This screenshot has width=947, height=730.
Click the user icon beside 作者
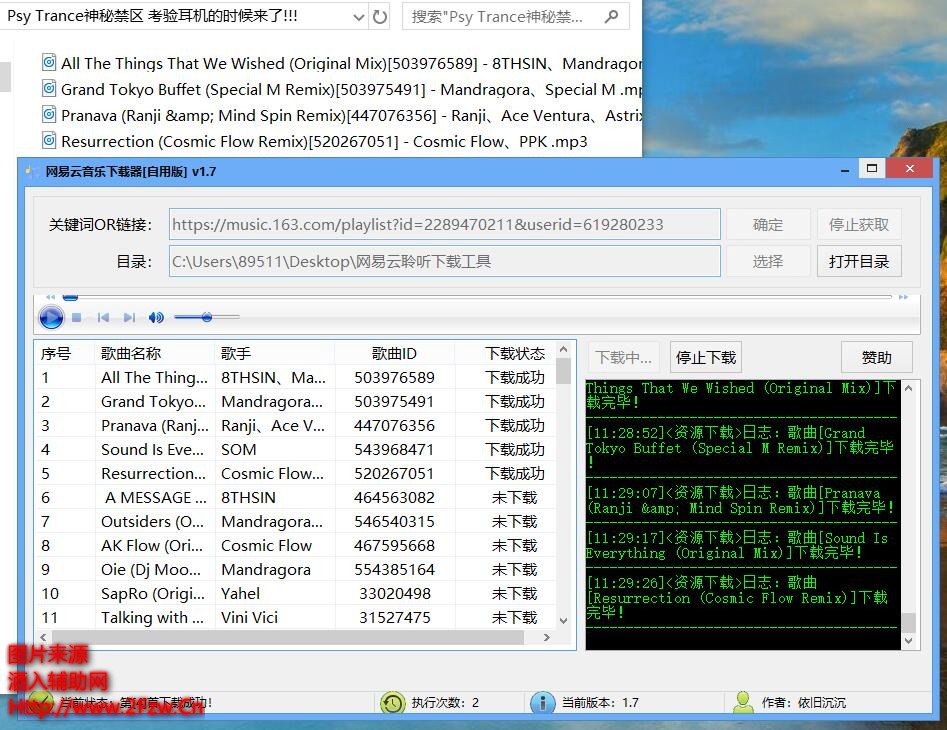[743, 703]
